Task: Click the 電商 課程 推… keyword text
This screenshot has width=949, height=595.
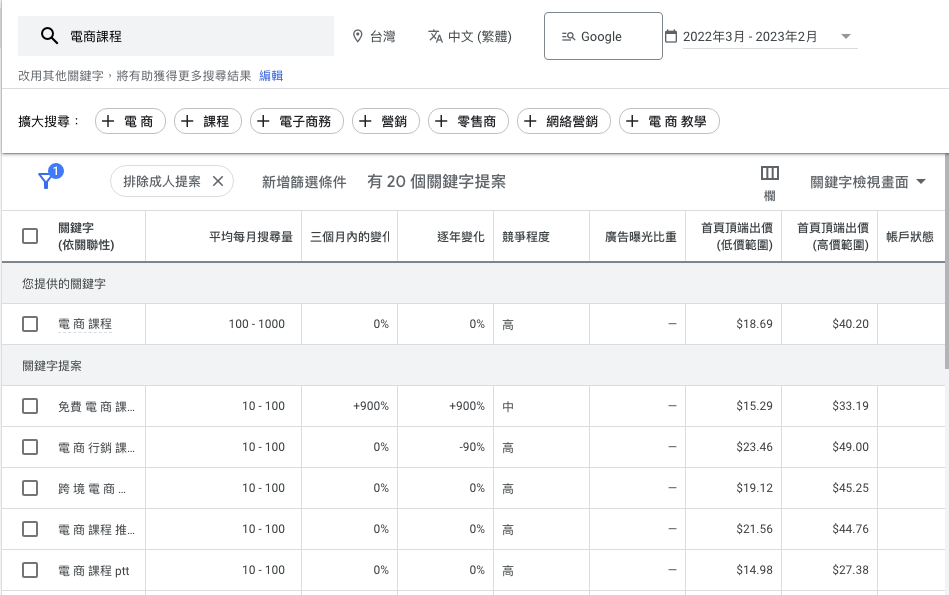Action: [96, 530]
